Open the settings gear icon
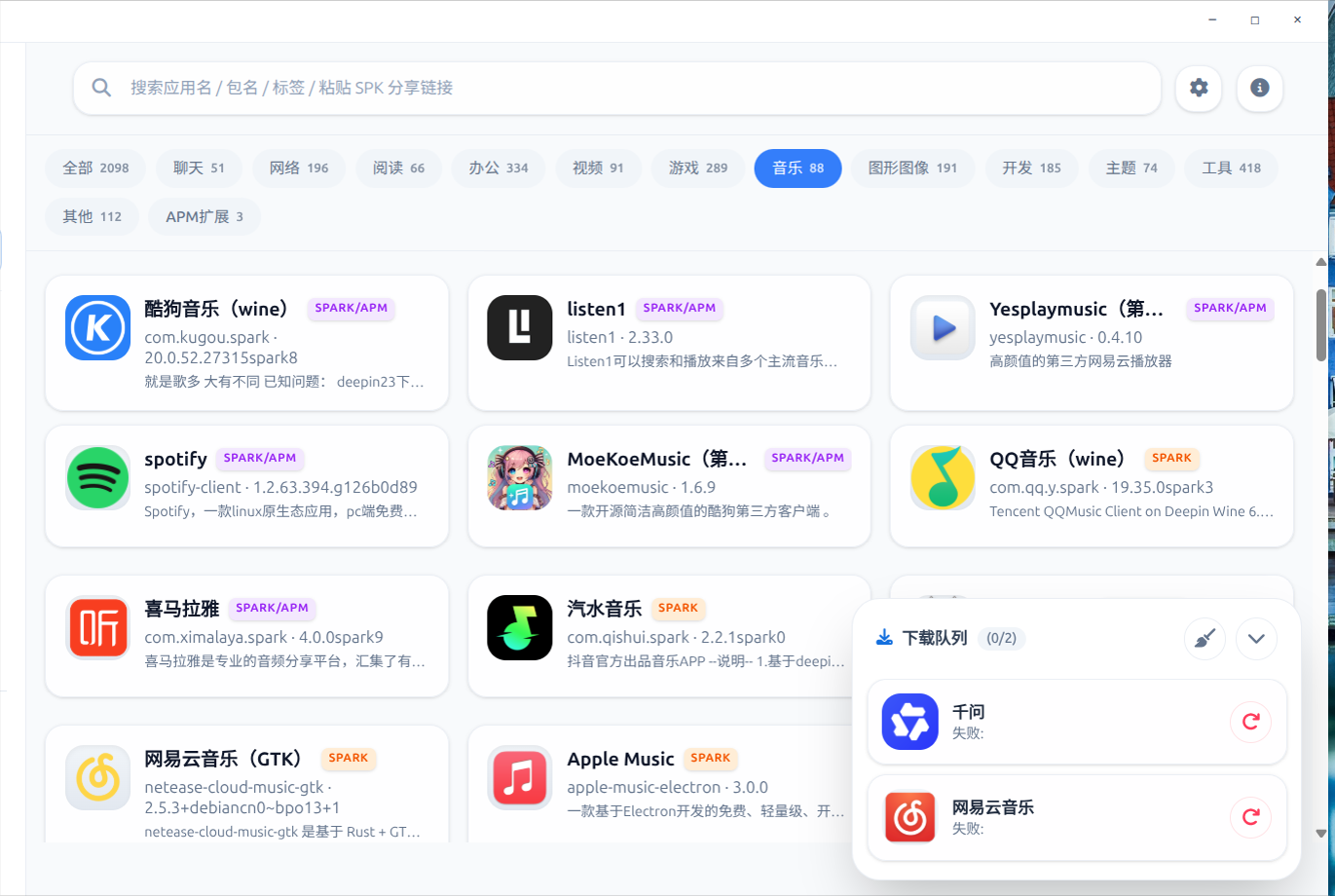 pyautogui.click(x=1199, y=88)
